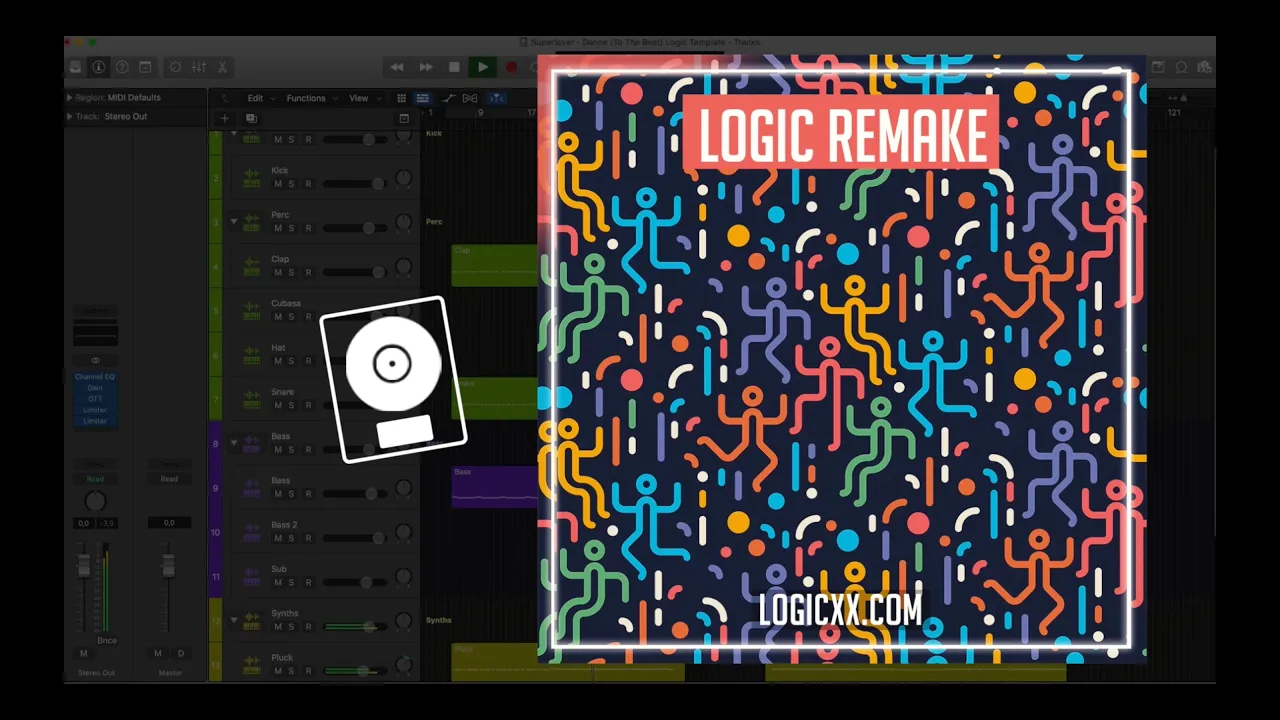The height and width of the screenshot is (720, 1280).
Task: Open Read automation mode on Master strip
Action: tap(169, 479)
